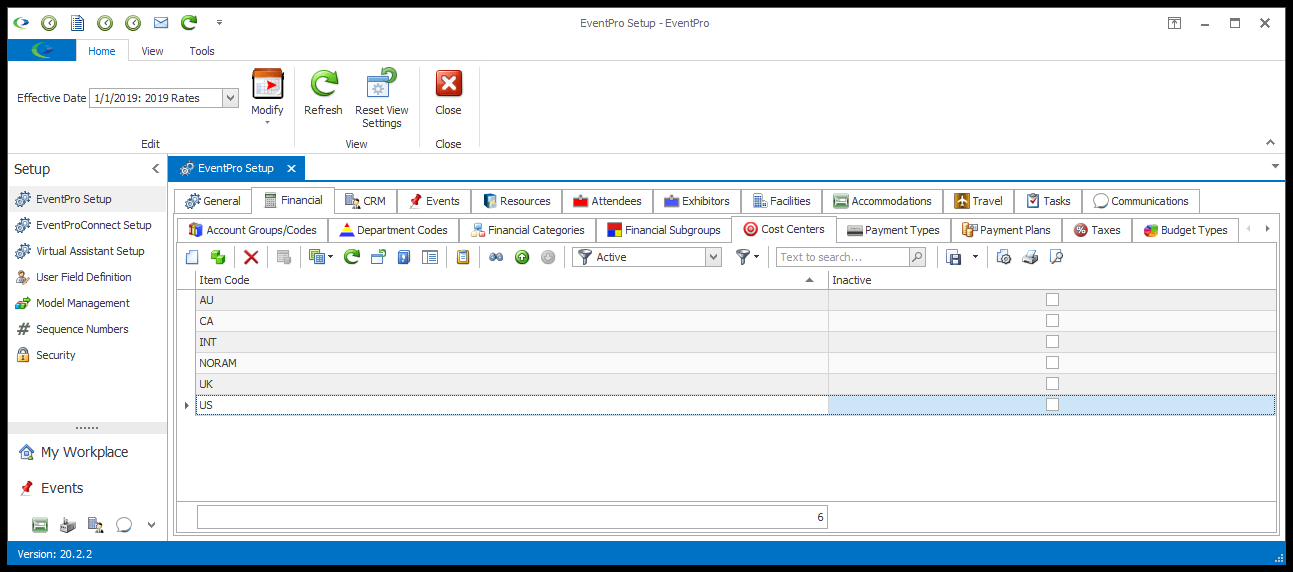Click the green refresh icon in title bar
Image resolution: width=1293 pixels, height=572 pixels.
188,22
